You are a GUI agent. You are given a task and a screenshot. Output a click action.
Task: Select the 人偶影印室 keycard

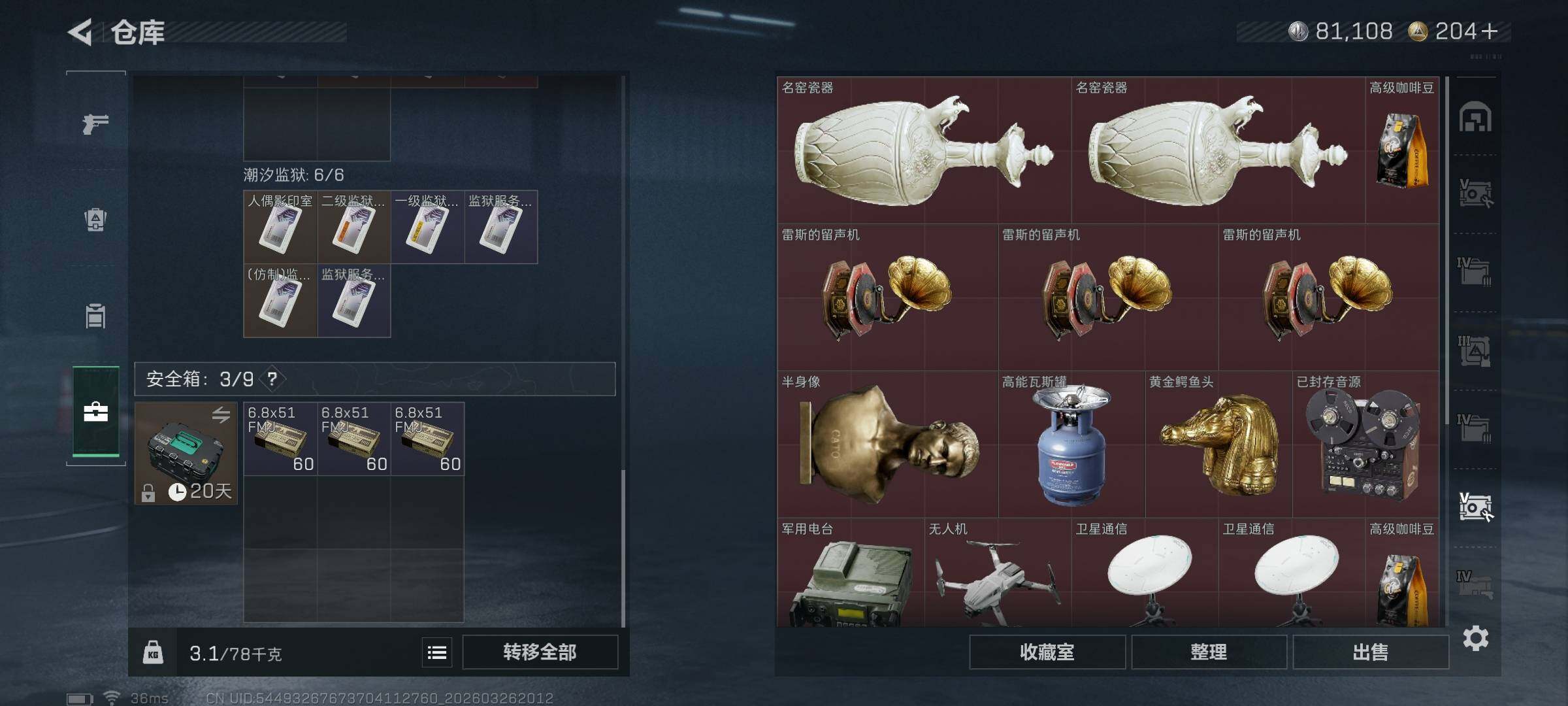280,227
